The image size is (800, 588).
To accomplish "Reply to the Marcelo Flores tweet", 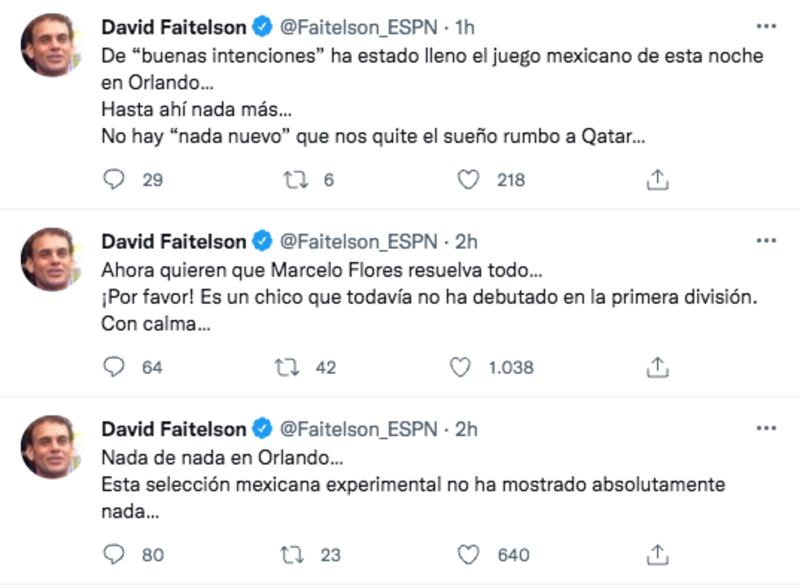I will pos(115,367).
